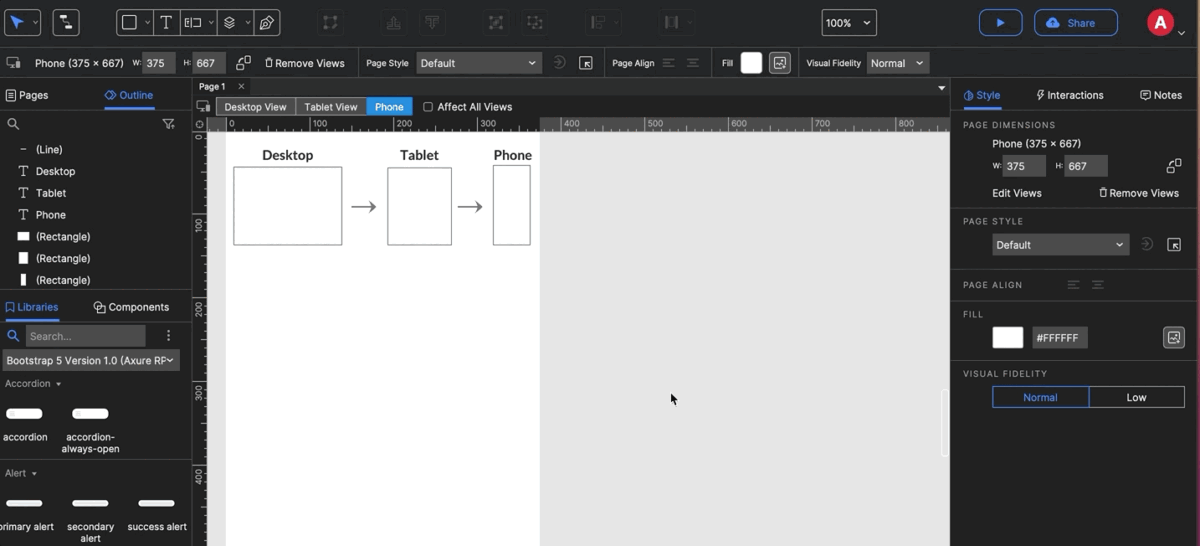
Task: Expand the Bootstrap 5 library dropdown
Action: pos(91,360)
